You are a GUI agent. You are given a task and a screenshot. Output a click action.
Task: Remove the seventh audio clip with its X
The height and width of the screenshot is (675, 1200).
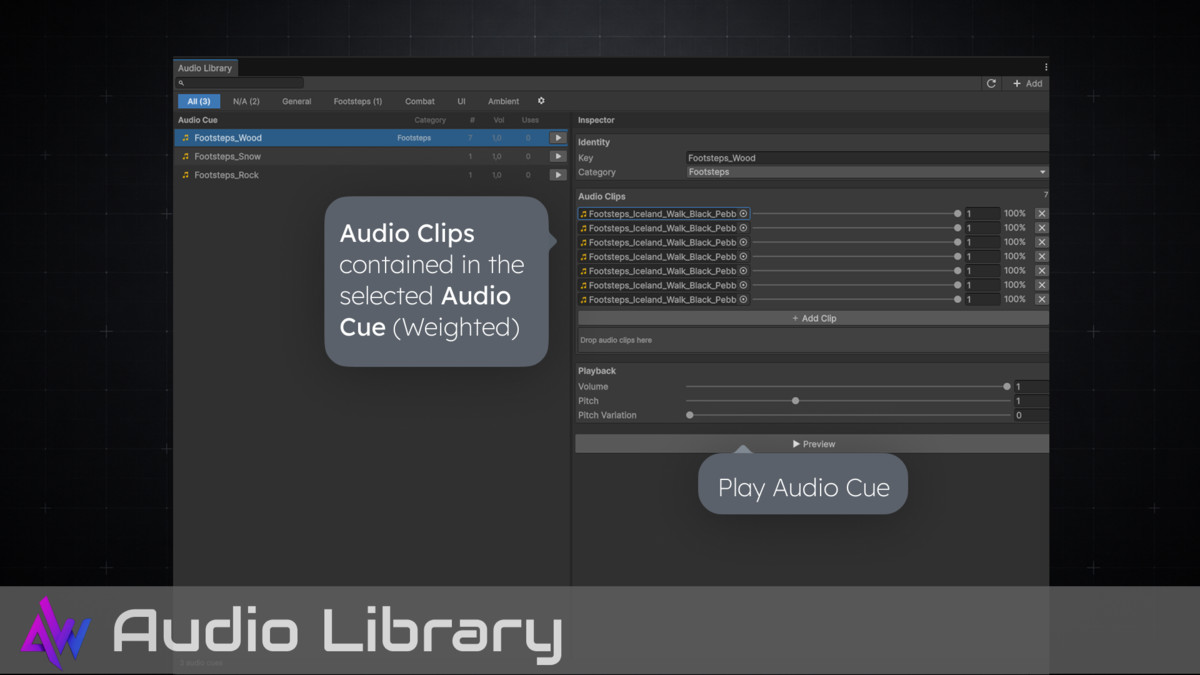tap(1041, 299)
